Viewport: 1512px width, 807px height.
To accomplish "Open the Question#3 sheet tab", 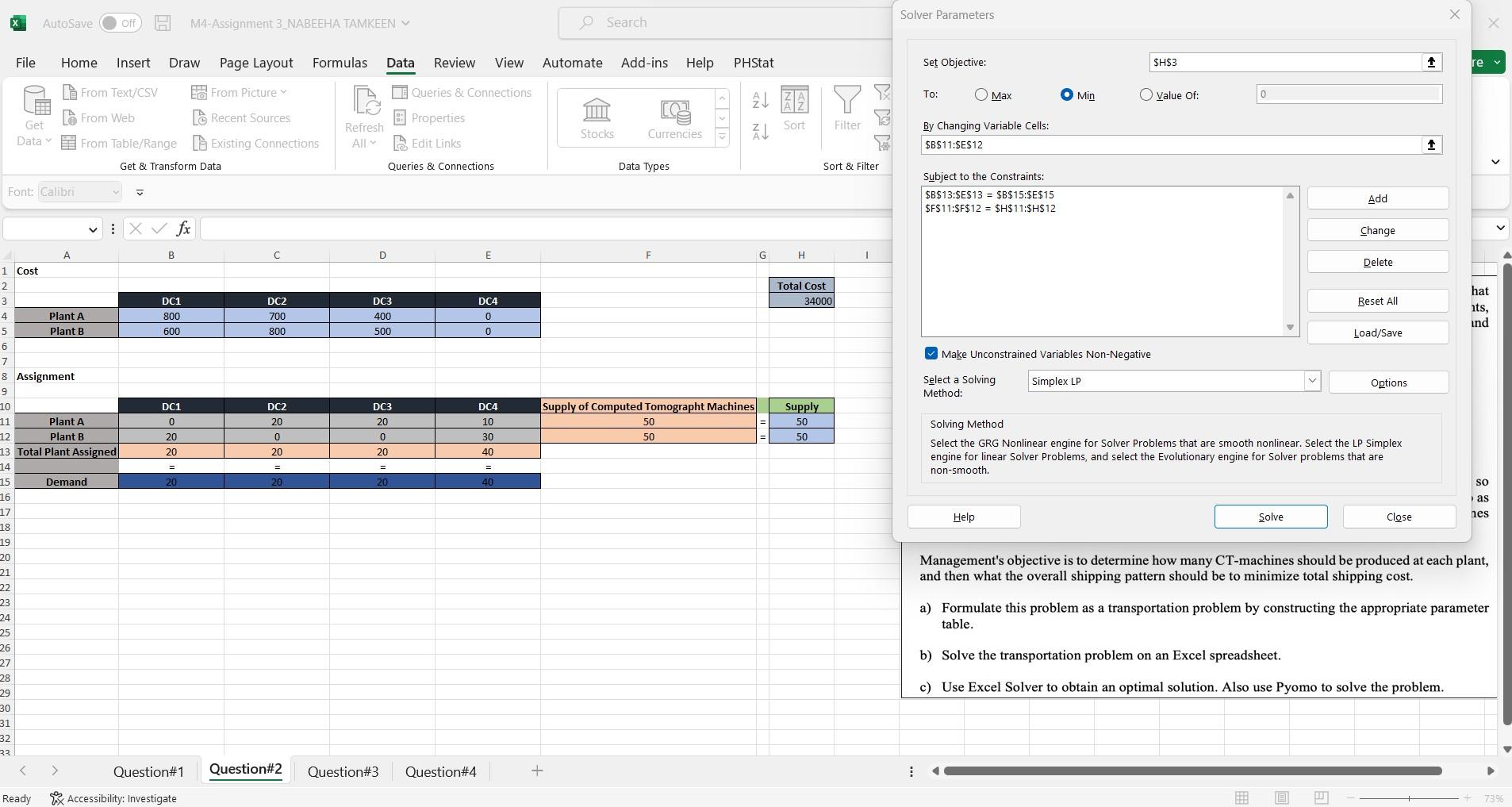I will tap(342, 770).
